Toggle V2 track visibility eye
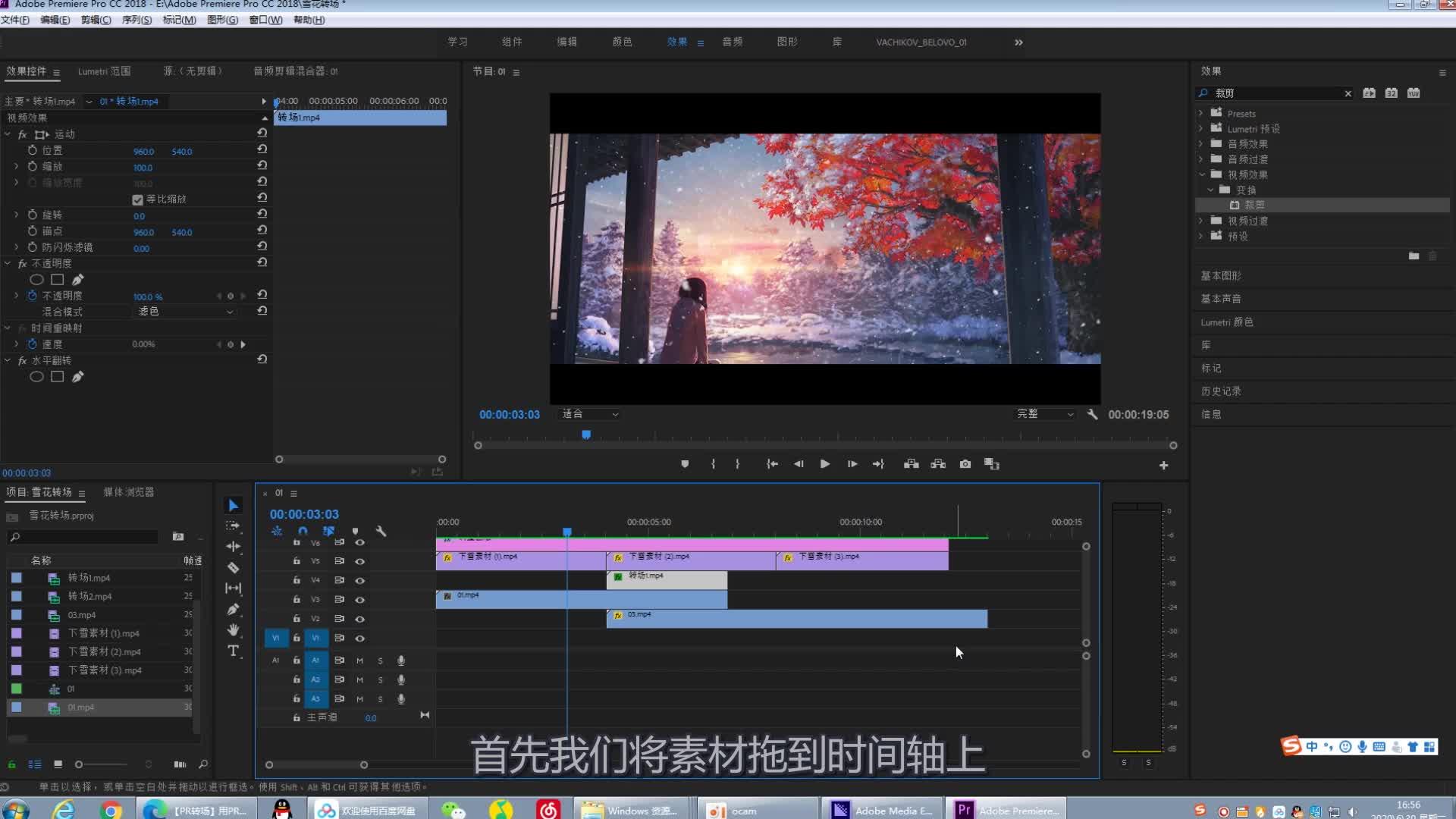The height and width of the screenshot is (819, 1456). tap(360, 620)
